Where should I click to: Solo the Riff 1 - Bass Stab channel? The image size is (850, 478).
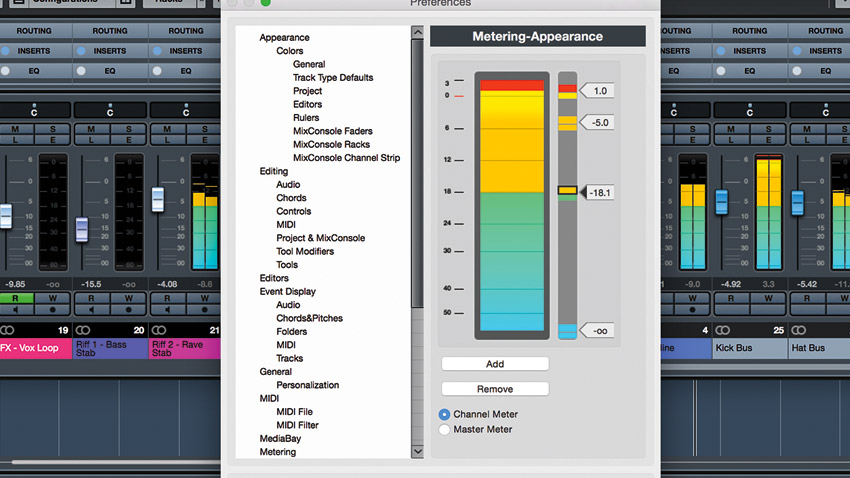[x=128, y=129]
